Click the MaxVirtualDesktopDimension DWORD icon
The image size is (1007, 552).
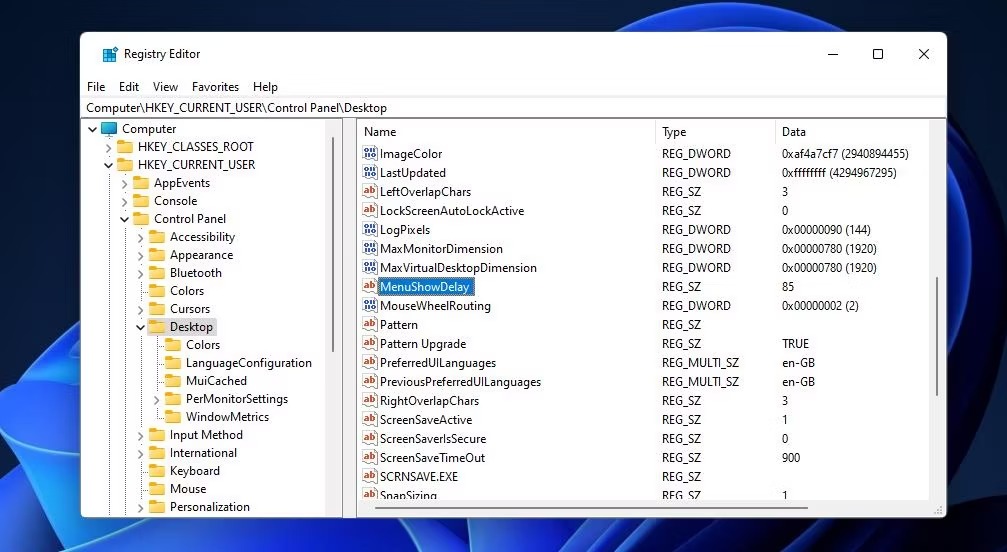point(369,267)
